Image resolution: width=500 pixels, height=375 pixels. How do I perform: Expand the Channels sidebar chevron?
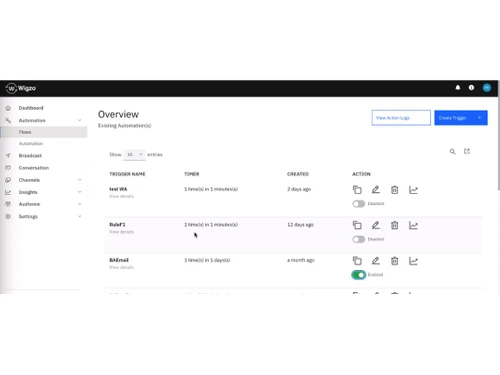pyautogui.click(x=79, y=180)
